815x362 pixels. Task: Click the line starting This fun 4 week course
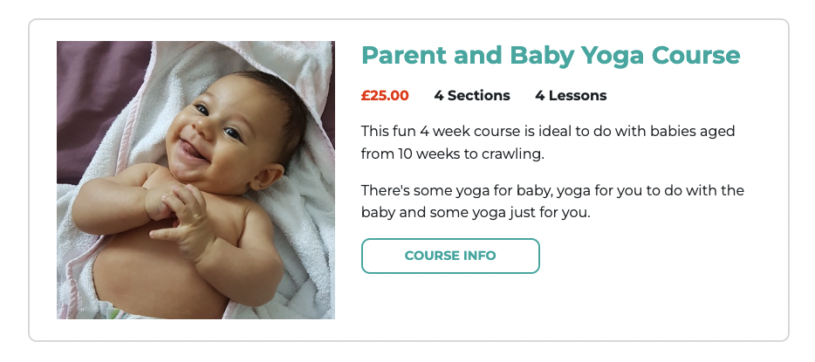click(548, 131)
